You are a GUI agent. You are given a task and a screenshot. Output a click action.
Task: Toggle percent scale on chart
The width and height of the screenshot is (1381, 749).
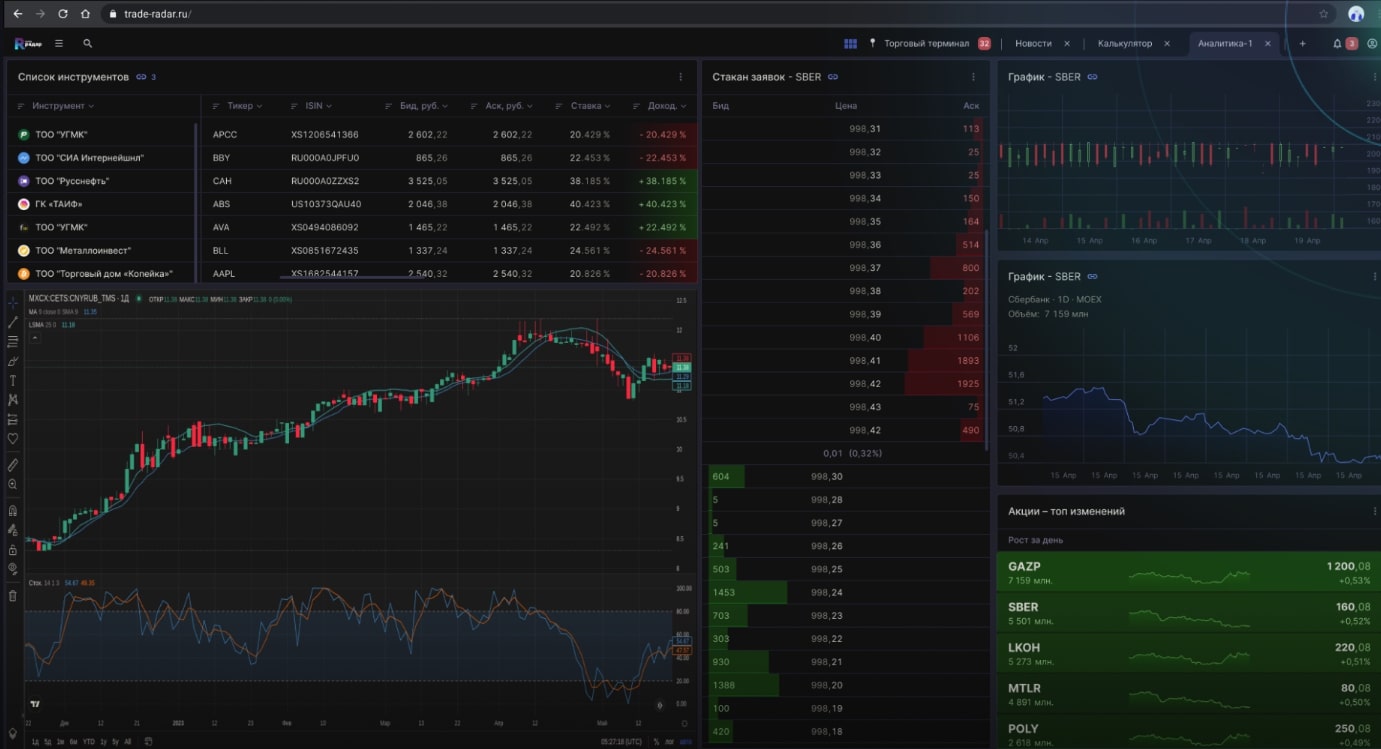tap(657, 741)
